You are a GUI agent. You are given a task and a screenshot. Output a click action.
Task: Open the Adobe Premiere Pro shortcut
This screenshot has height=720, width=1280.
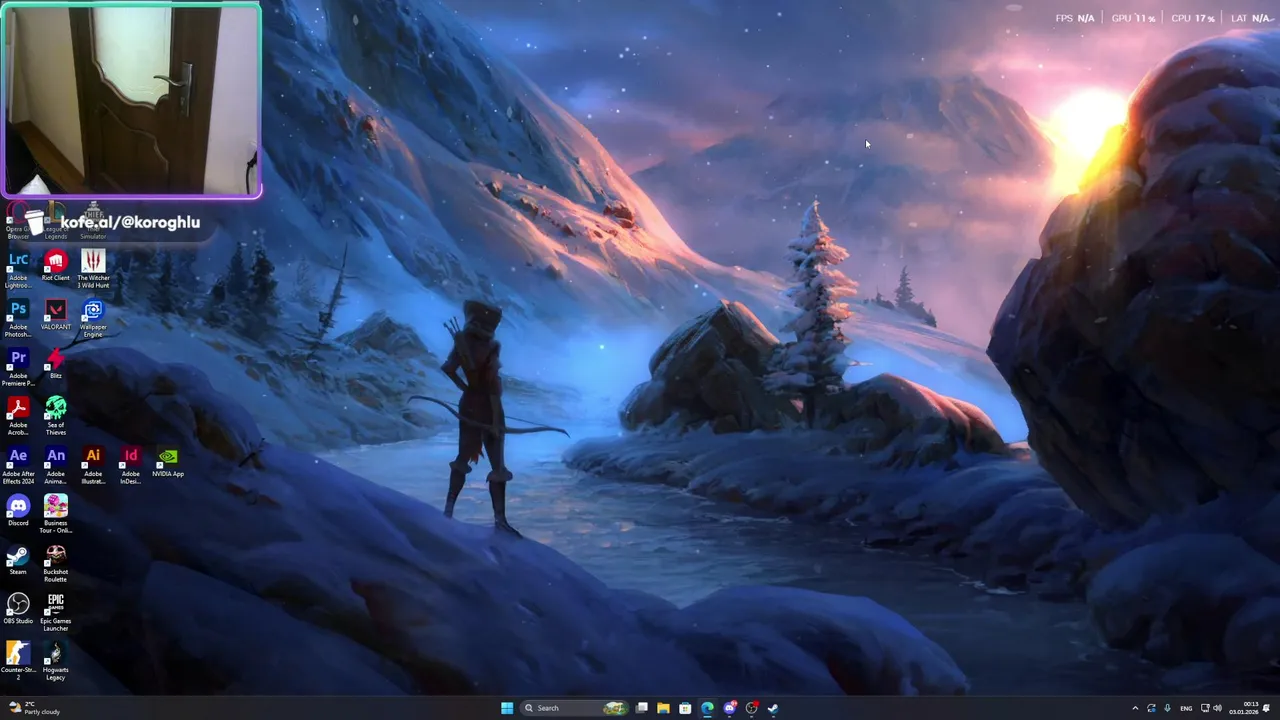click(18, 367)
